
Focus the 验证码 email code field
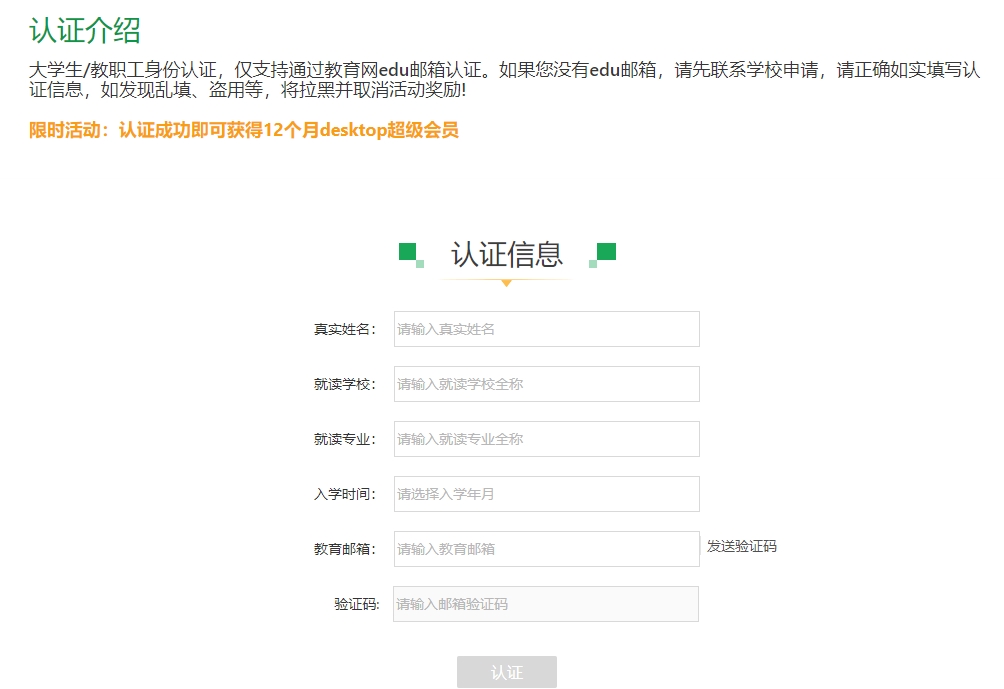click(x=545, y=604)
